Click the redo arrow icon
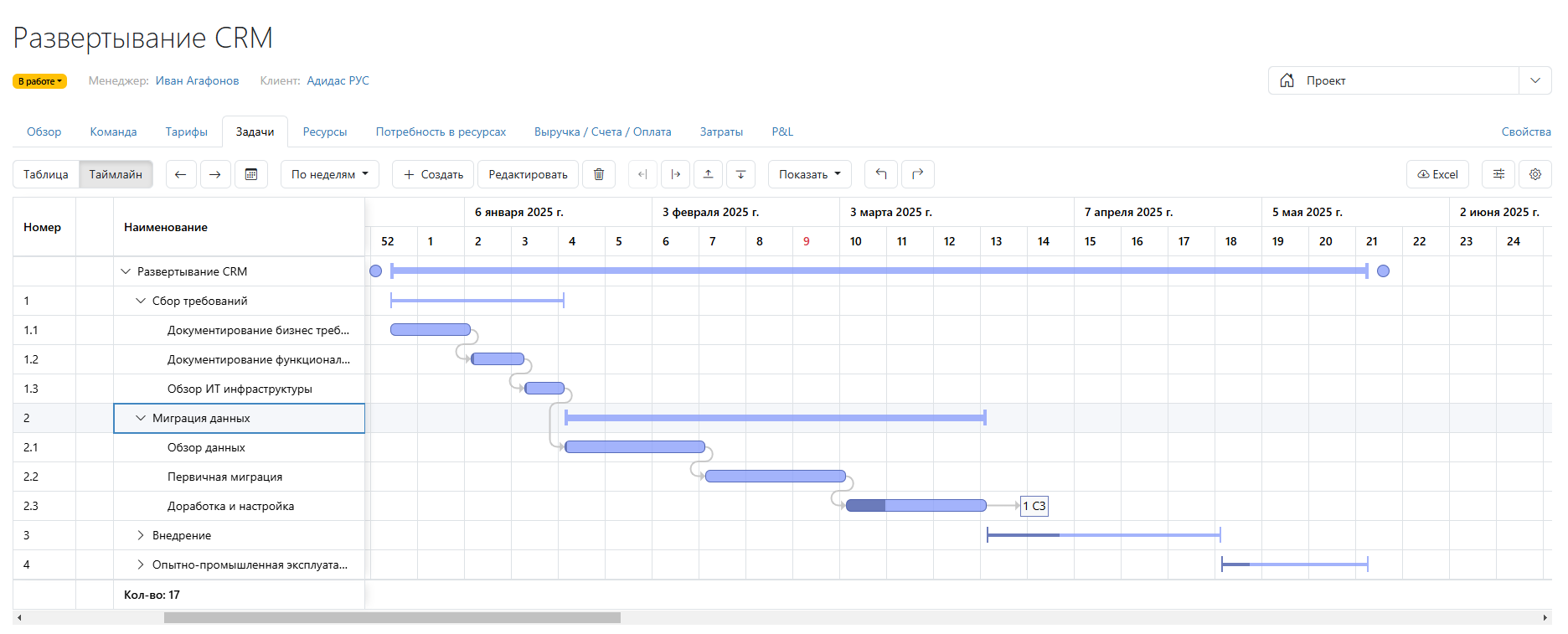 click(x=918, y=174)
